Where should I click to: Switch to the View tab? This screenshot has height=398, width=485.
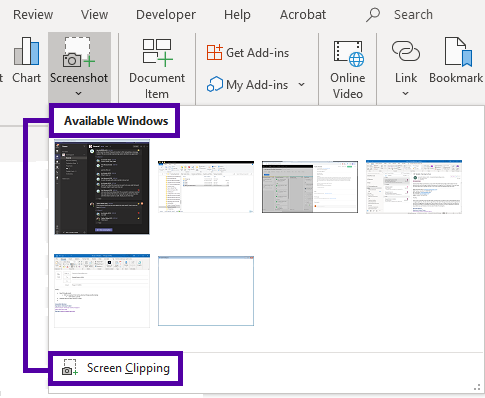(x=94, y=15)
